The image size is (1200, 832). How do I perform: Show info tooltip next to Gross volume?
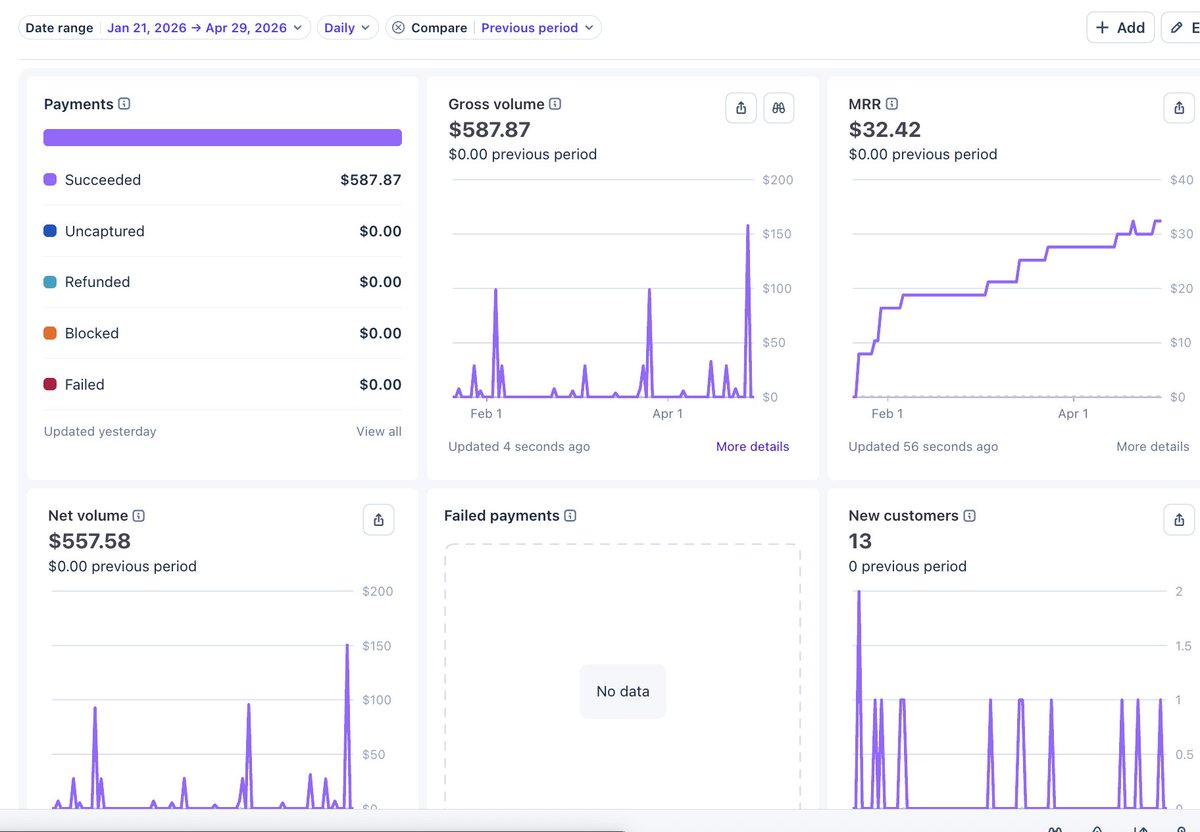(555, 104)
